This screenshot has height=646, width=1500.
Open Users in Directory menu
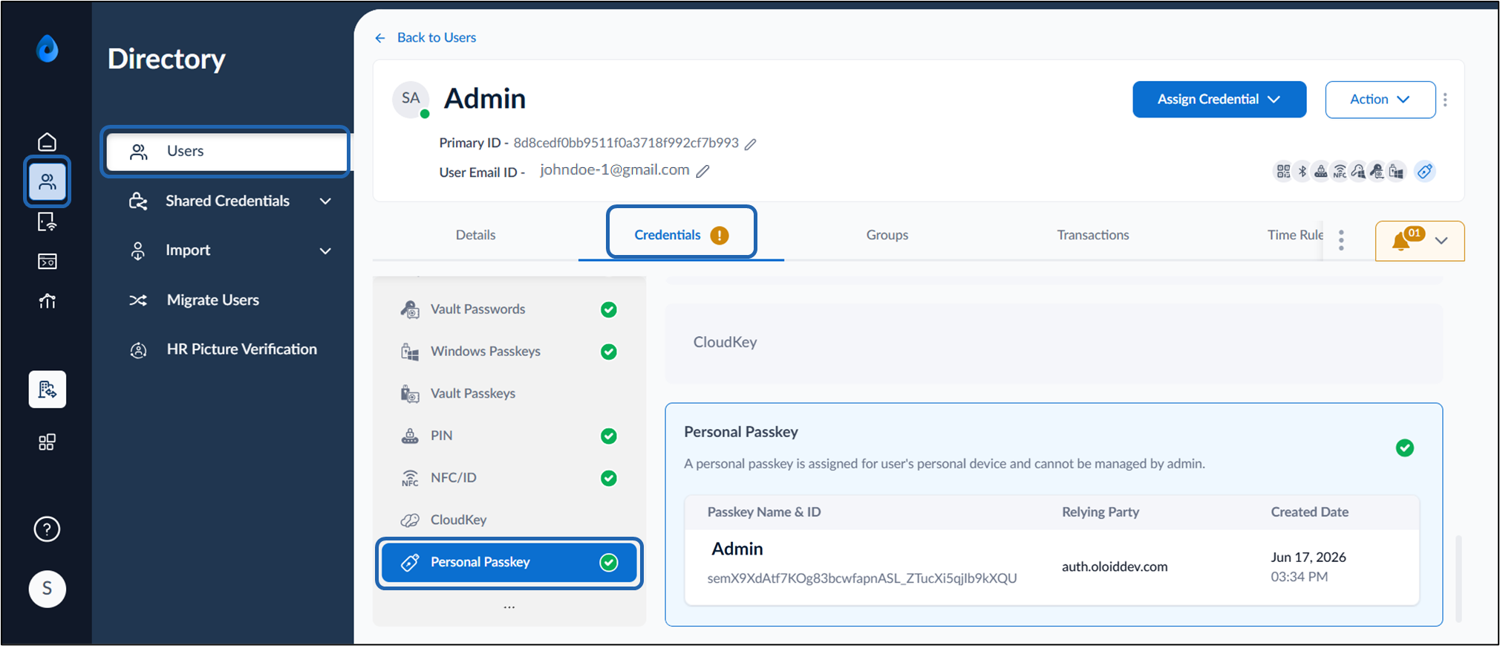click(x=226, y=151)
